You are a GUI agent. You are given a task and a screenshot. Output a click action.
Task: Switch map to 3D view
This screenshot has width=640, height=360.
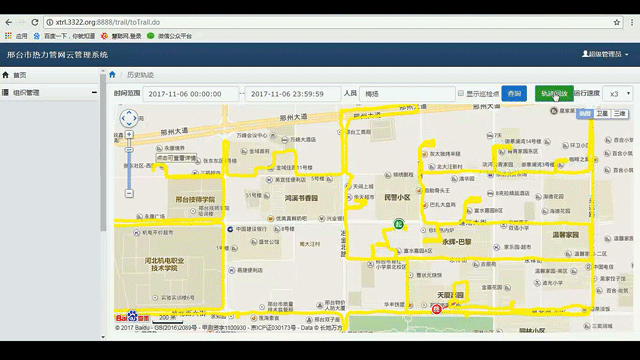619,114
